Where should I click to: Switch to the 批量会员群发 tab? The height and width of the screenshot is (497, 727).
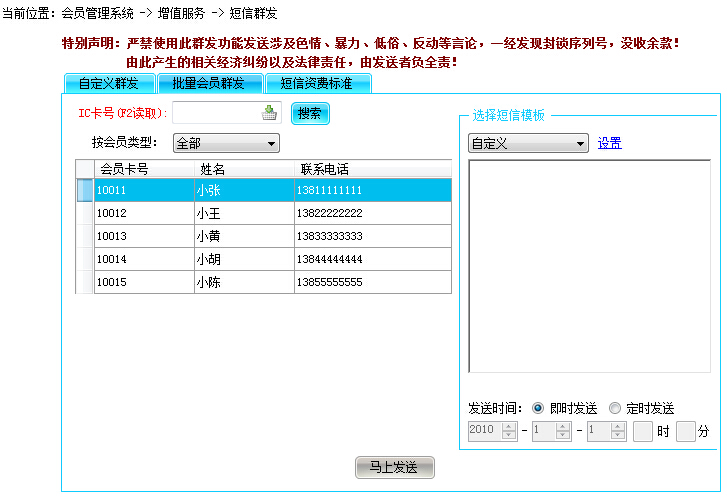[x=209, y=84]
